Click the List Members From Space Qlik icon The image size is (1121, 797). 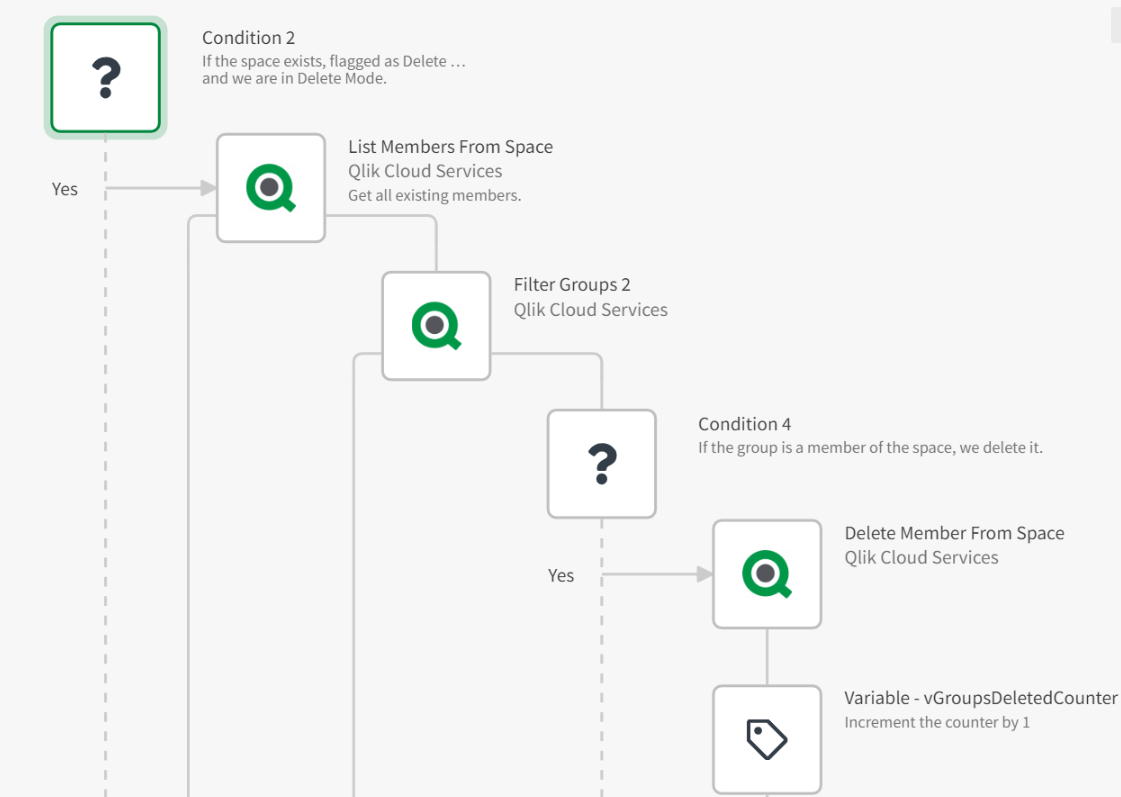(271, 188)
